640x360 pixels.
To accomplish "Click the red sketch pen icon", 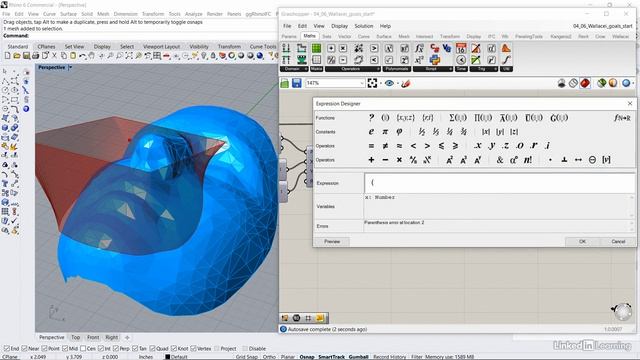I will (406, 83).
